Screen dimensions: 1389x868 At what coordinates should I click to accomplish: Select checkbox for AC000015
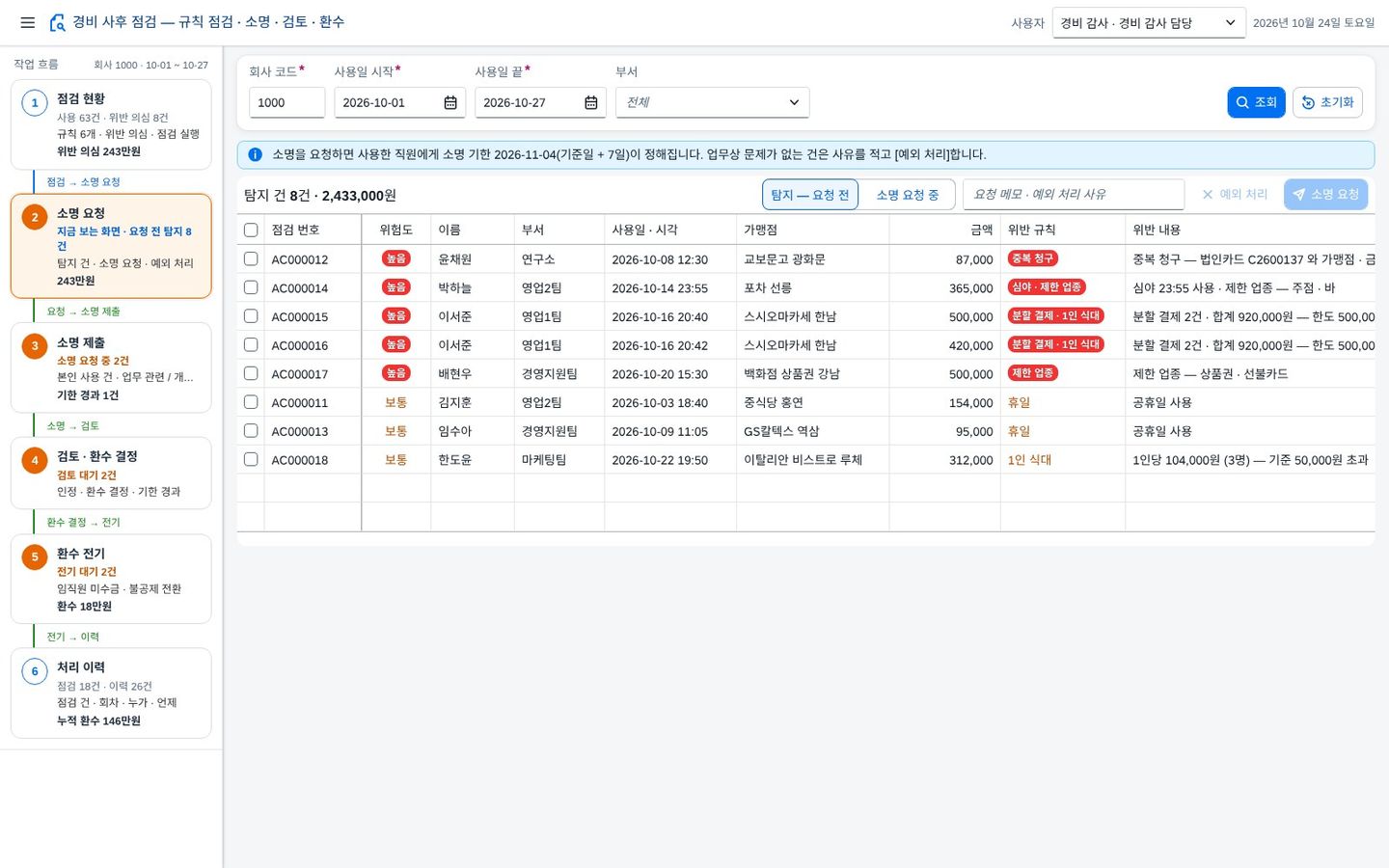251,316
